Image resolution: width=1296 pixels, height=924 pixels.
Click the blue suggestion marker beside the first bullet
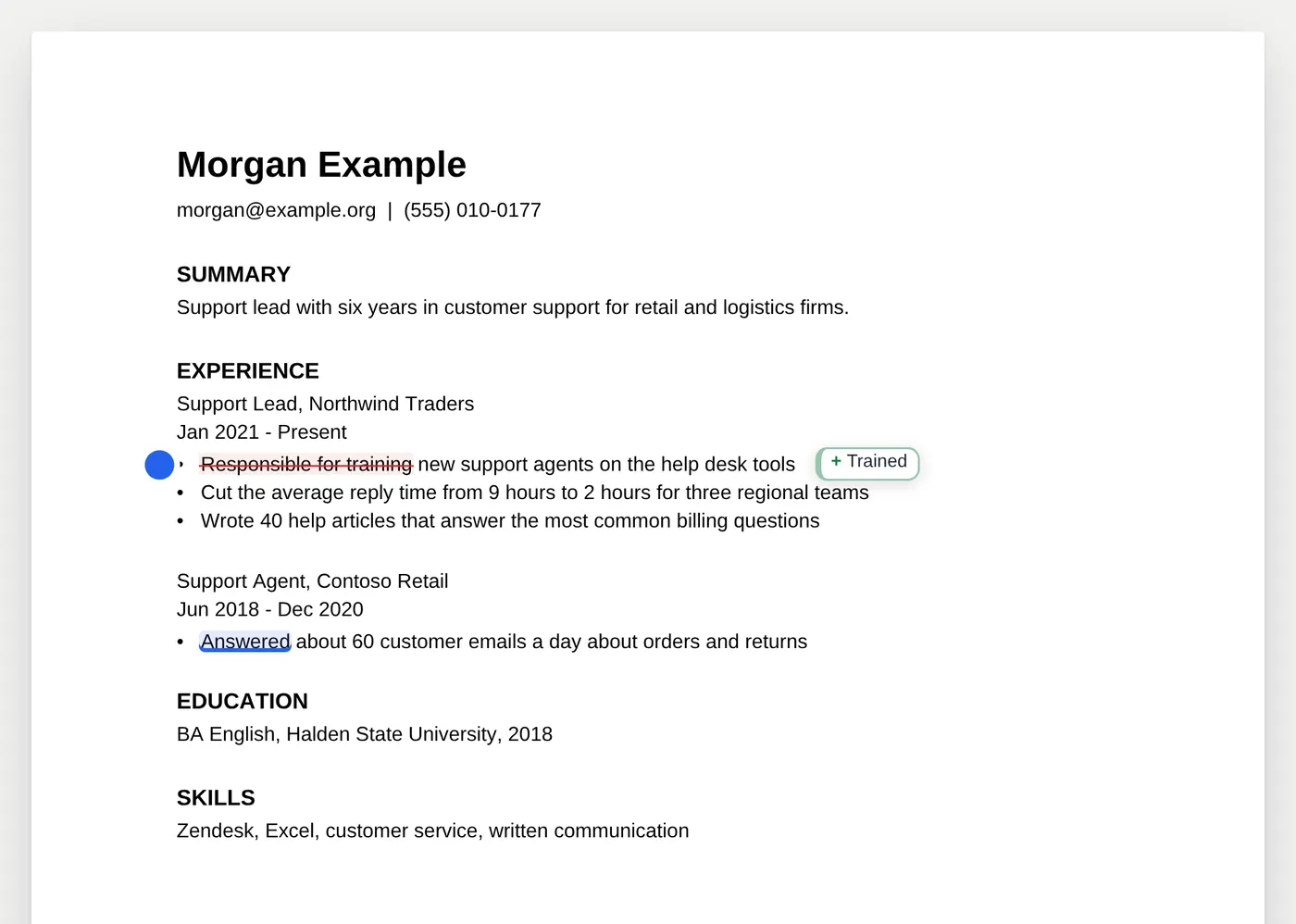159,465
